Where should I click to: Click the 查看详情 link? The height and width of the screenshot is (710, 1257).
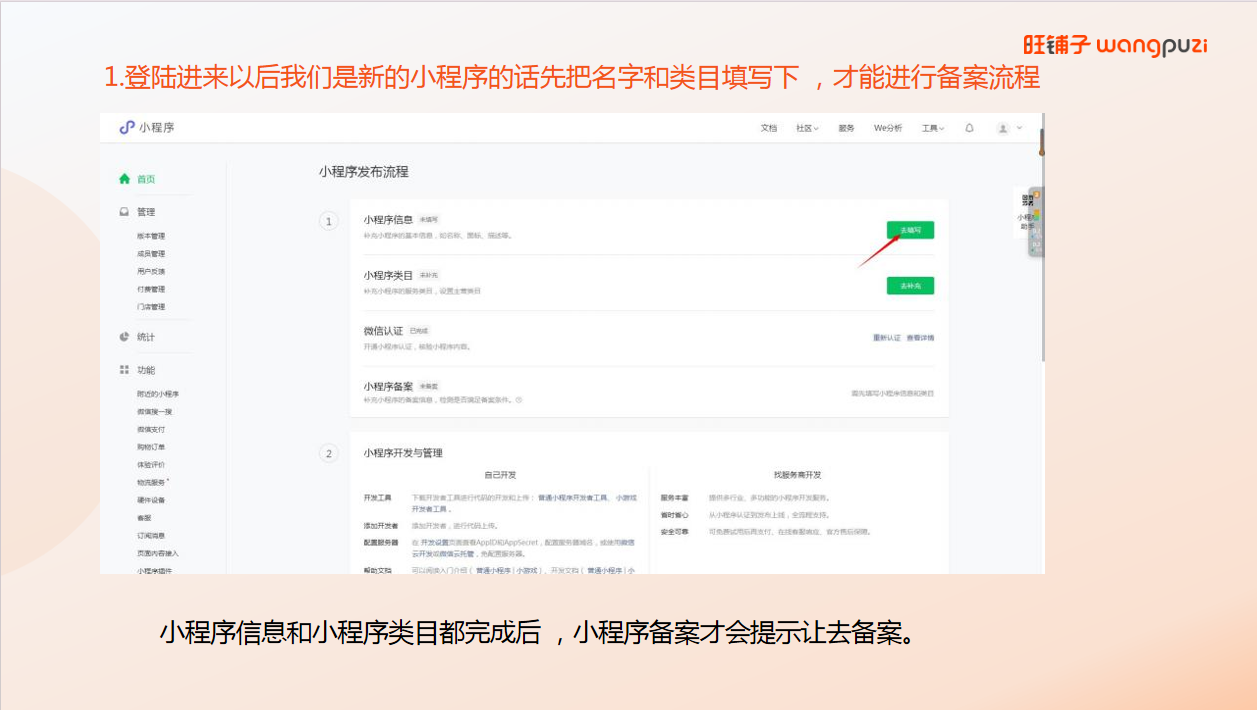920,338
